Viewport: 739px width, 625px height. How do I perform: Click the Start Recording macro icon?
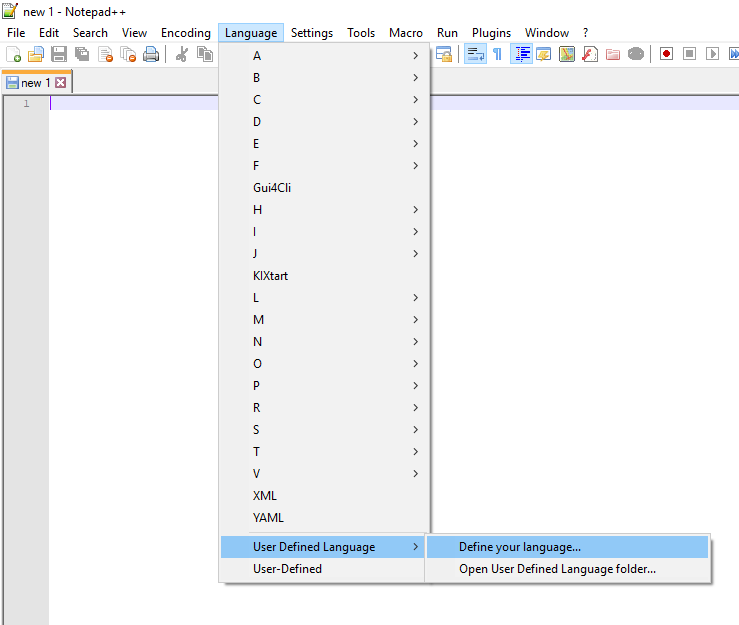666,54
